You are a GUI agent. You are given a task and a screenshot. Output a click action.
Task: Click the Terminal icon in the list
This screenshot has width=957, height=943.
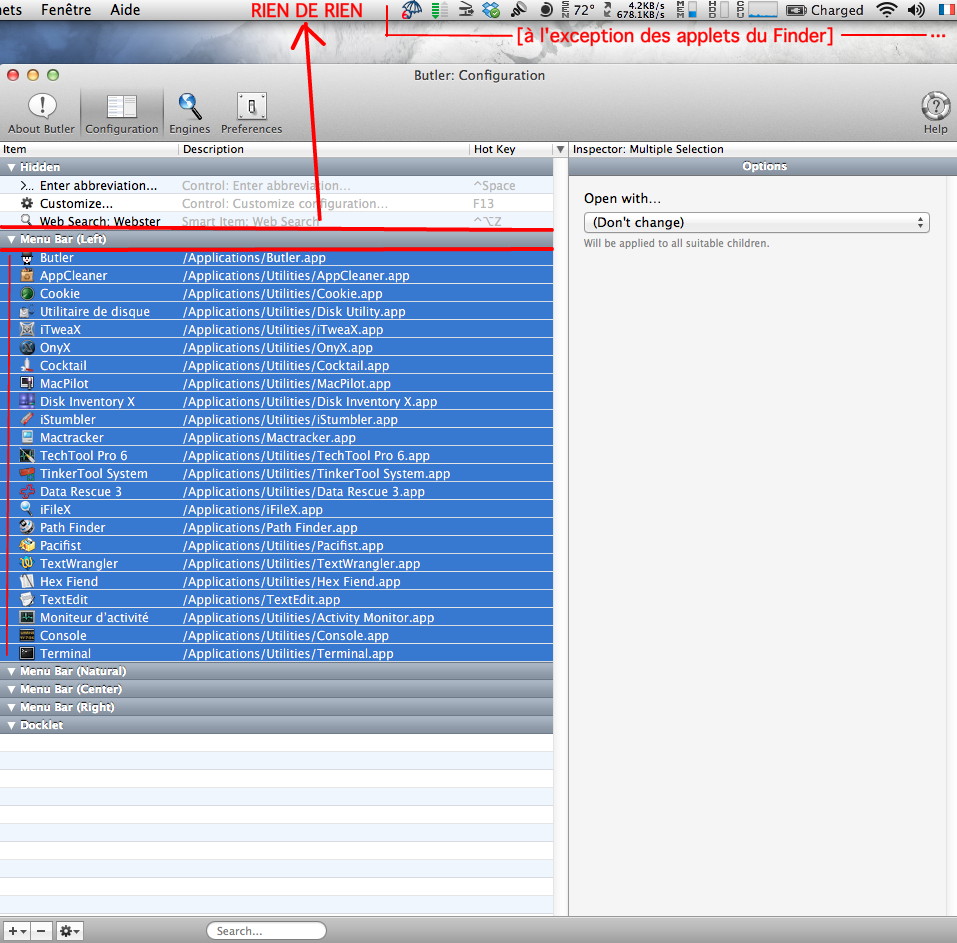28,654
